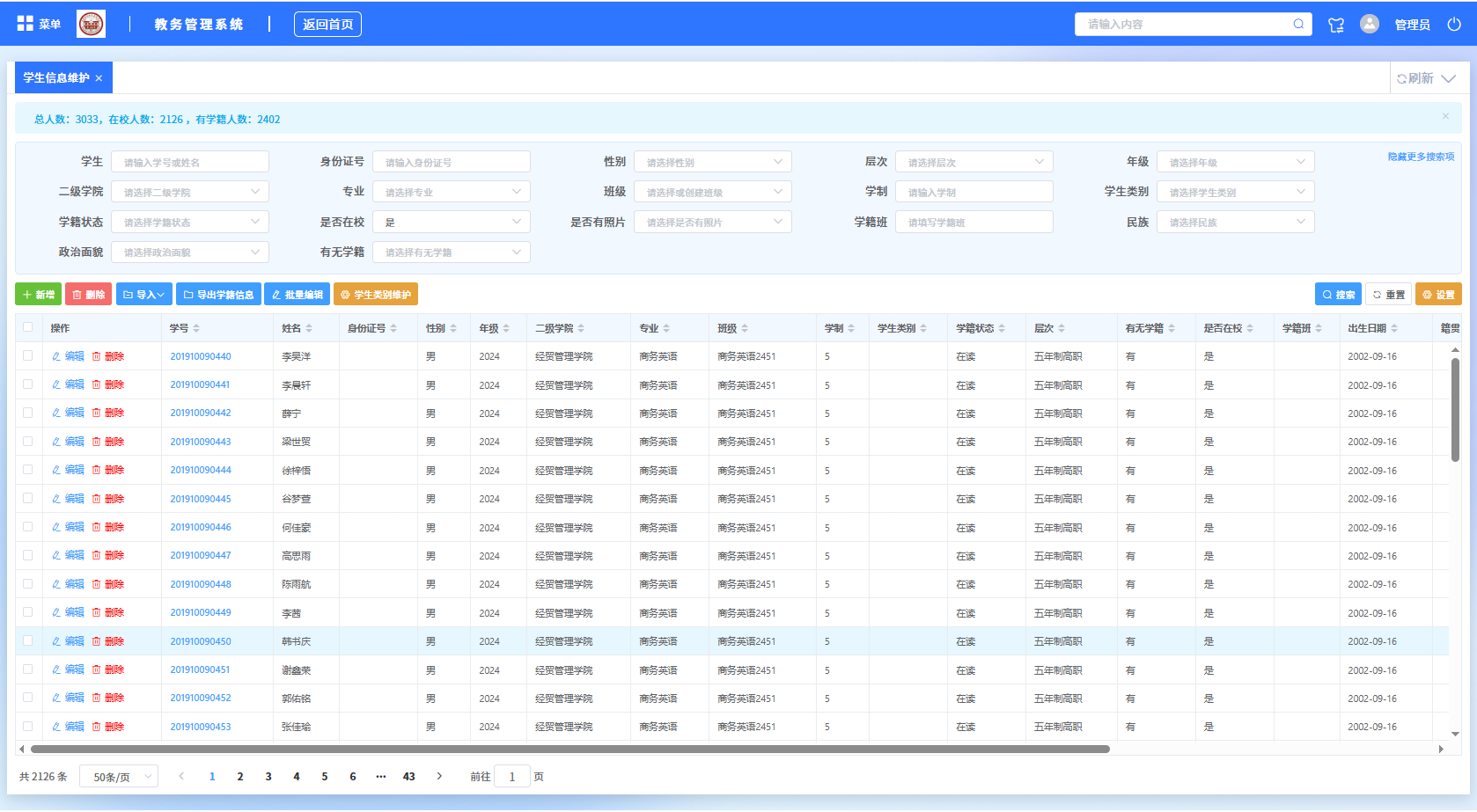The height and width of the screenshot is (812, 1477).
Task: Open the 菜单 grid menu icon
Action: [25, 24]
